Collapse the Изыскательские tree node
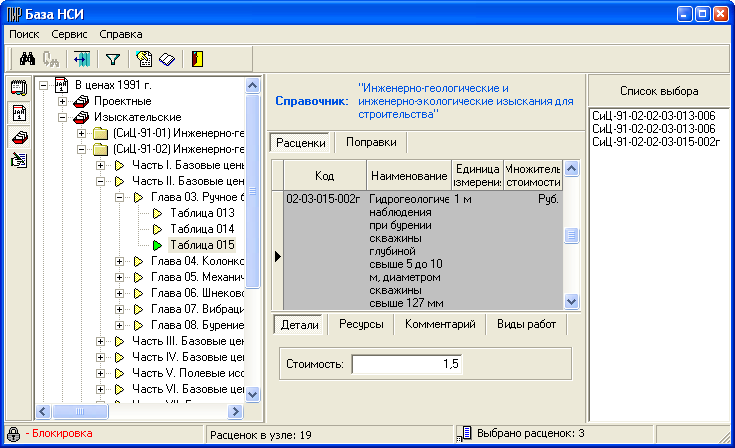735x448 pixels. tap(63, 117)
